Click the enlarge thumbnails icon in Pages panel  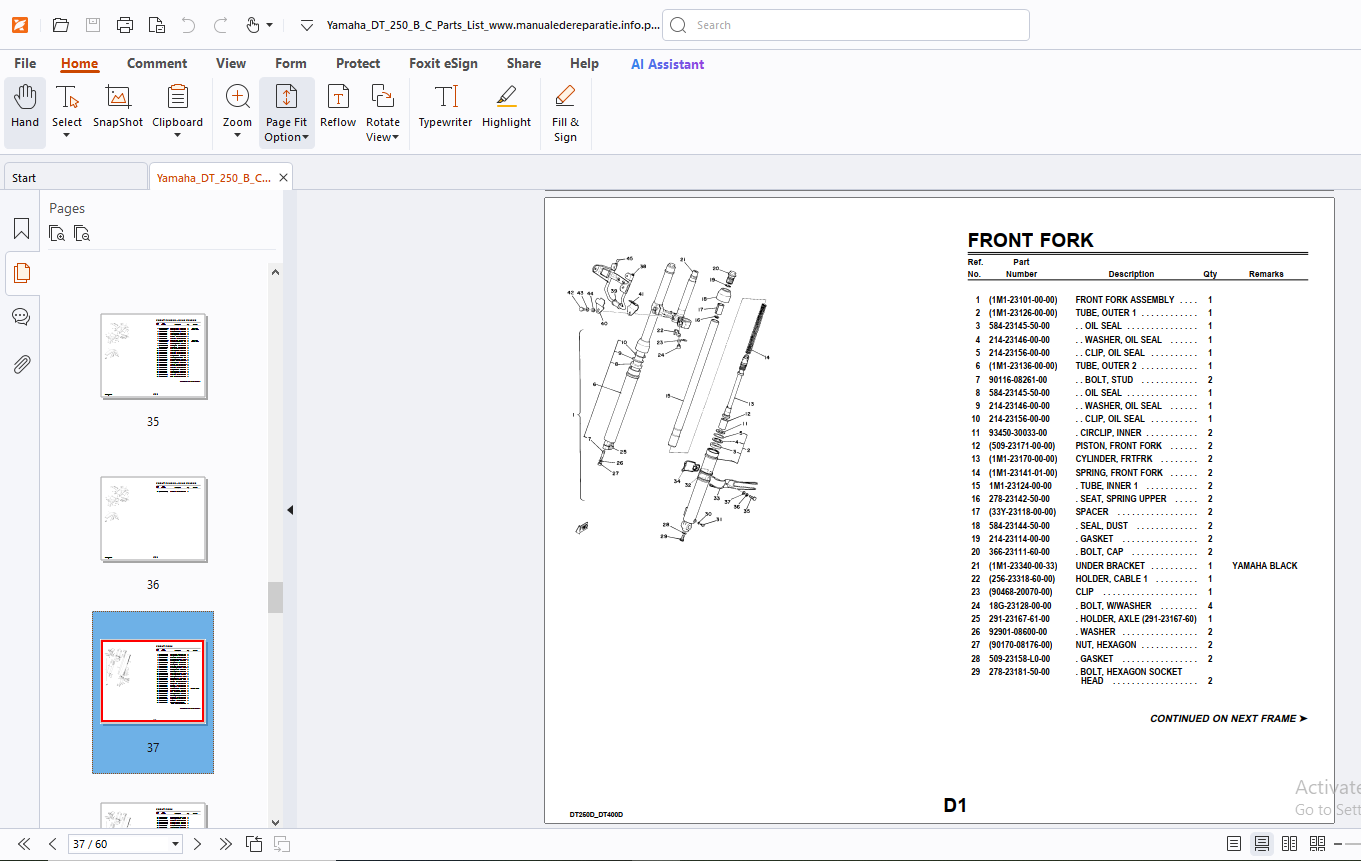[57, 234]
